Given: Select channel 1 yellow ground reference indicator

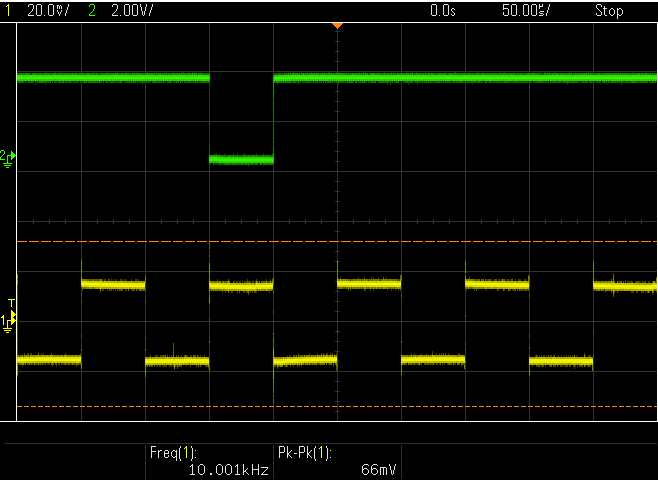Looking at the screenshot, I should [8, 324].
